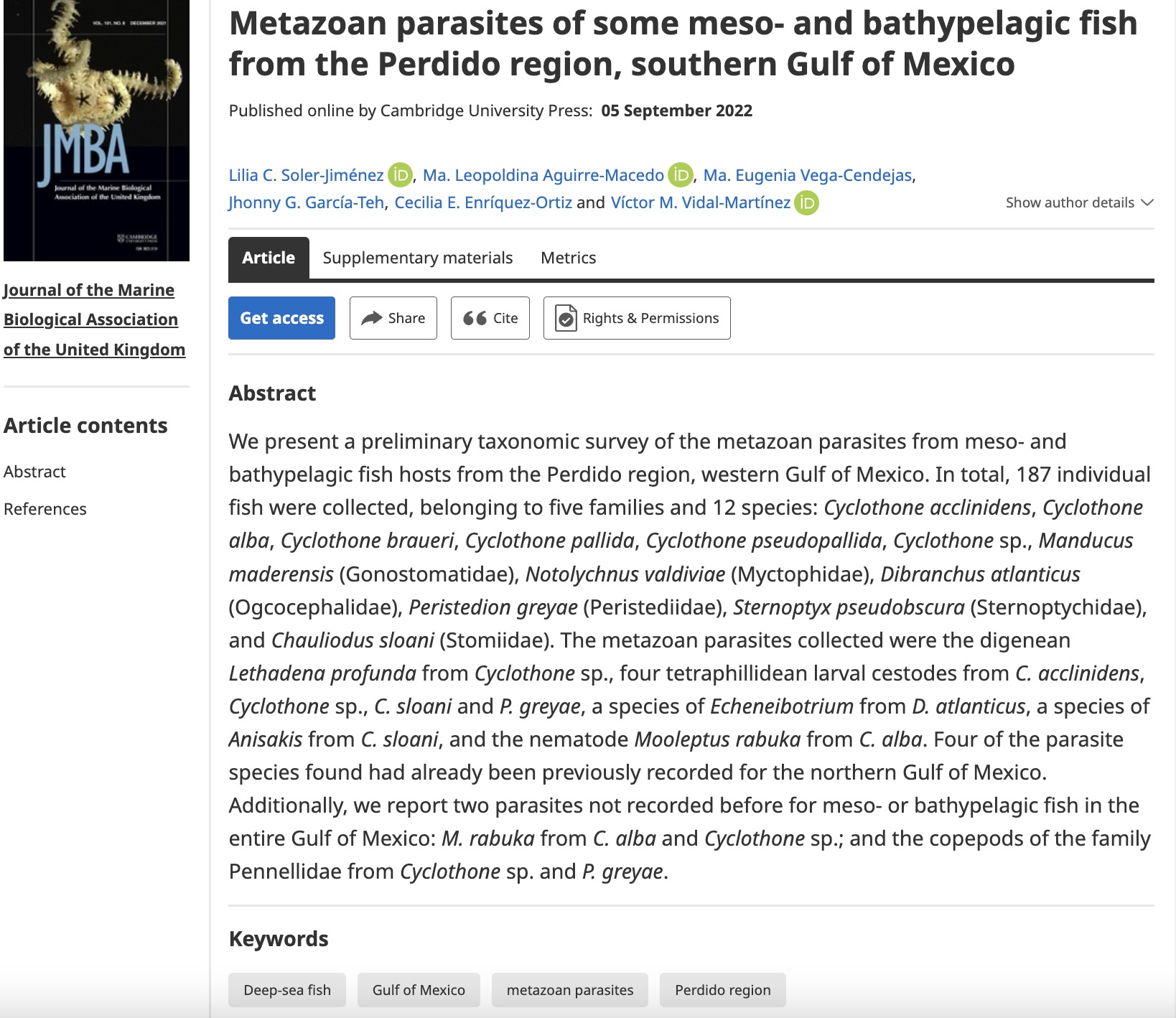
Task: Jump to the Abstract via sidebar link
Action: coord(35,471)
